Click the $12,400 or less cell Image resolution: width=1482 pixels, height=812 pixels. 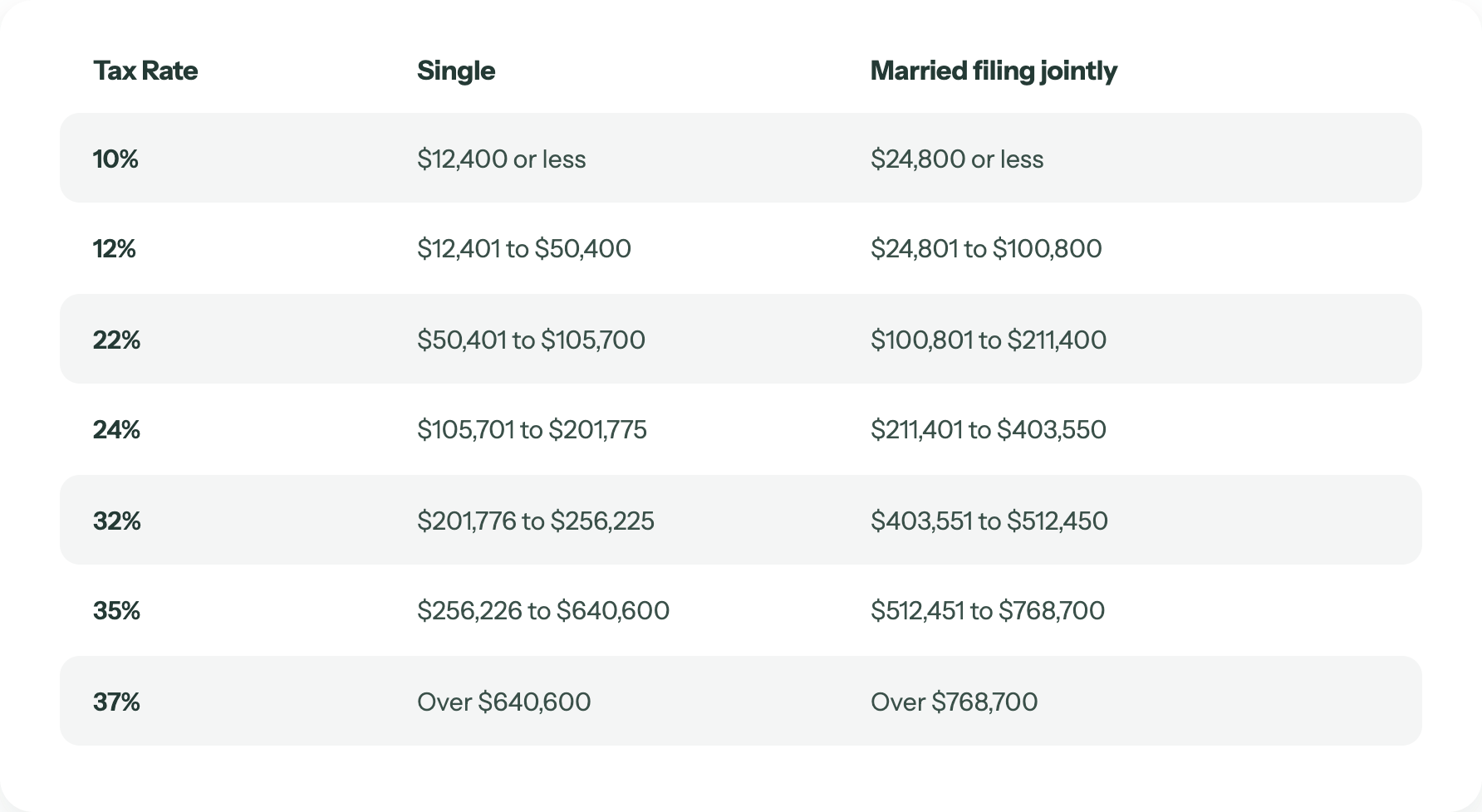(502, 159)
